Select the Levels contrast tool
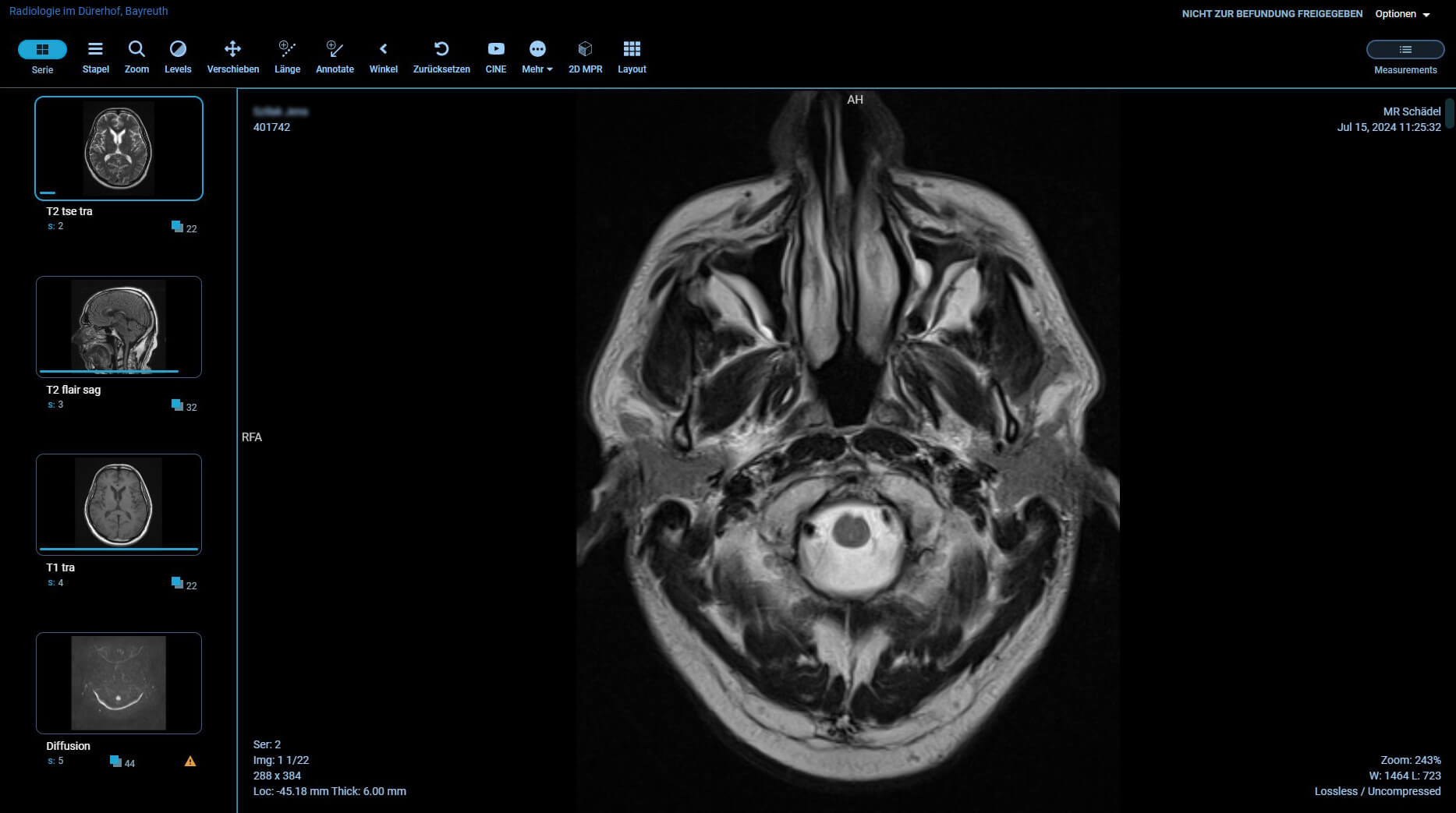The height and width of the screenshot is (813, 1456). [178, 57]
